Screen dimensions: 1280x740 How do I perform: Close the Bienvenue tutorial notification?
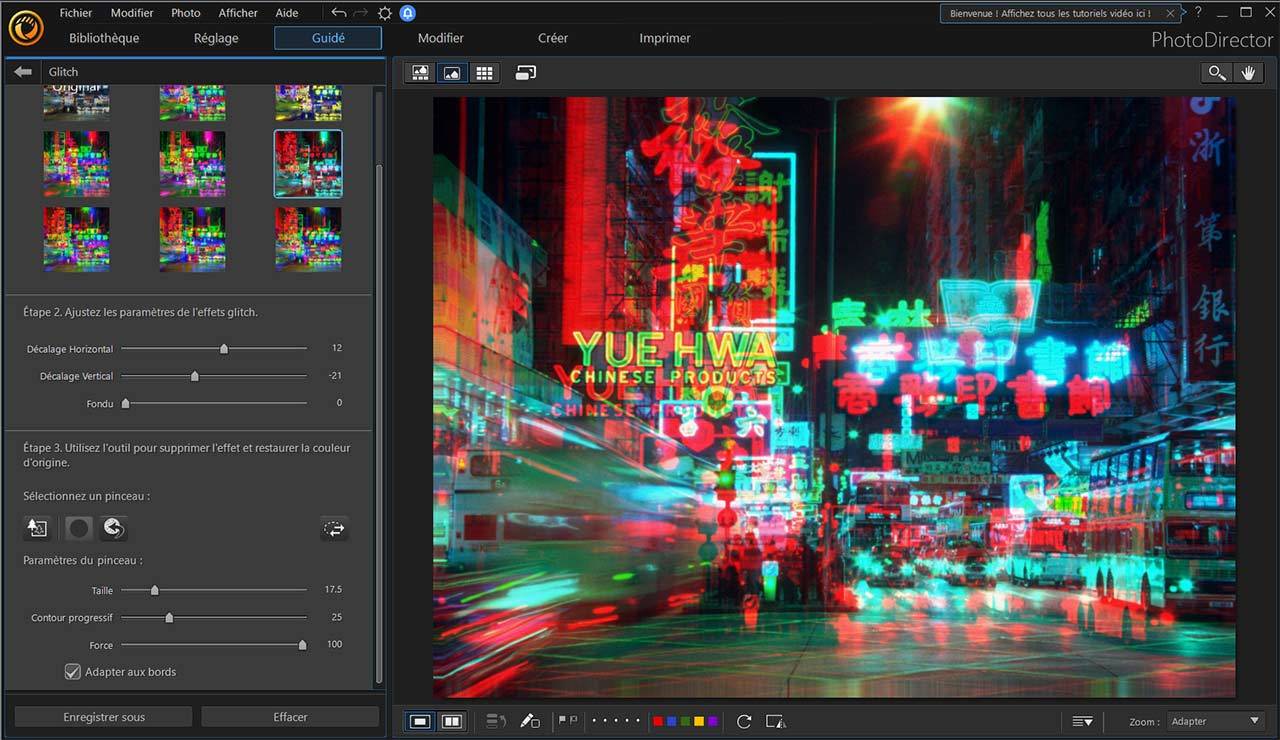tap(1170, 14)
